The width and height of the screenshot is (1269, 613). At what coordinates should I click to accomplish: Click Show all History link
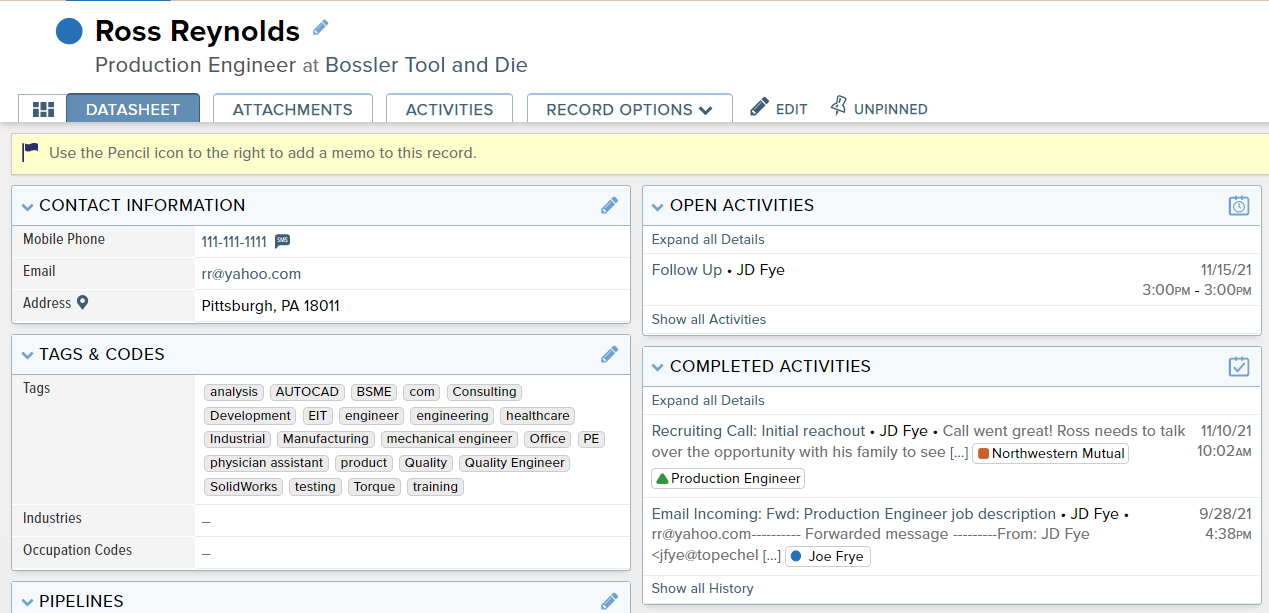coord(703,588)
